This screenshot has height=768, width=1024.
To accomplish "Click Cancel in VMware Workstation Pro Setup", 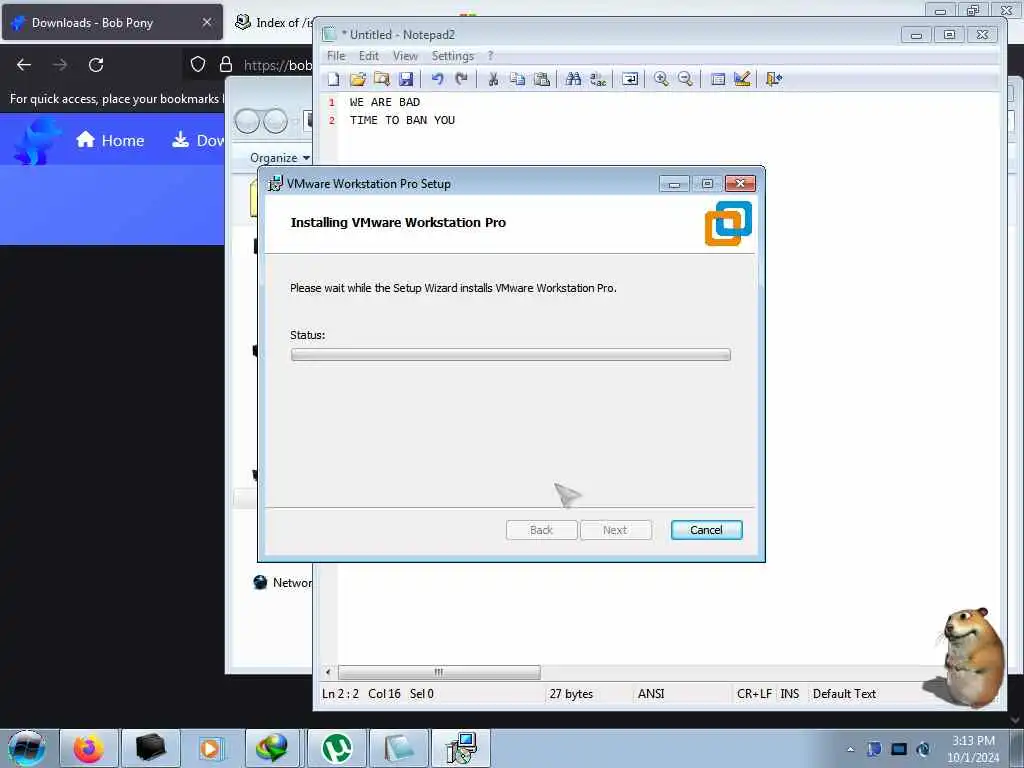I will (706, 530).
